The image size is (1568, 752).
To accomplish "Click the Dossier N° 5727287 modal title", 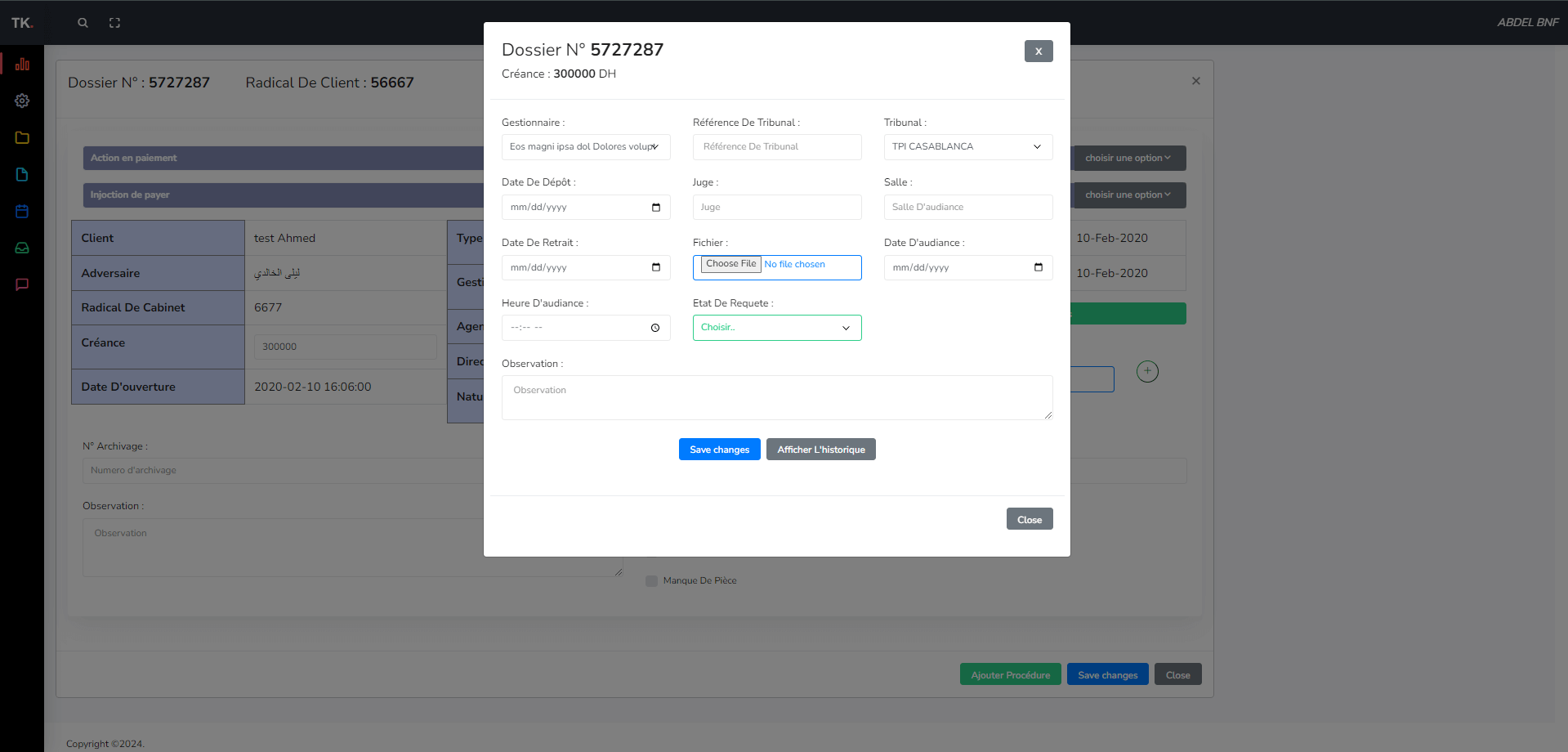I will point(583,50).
